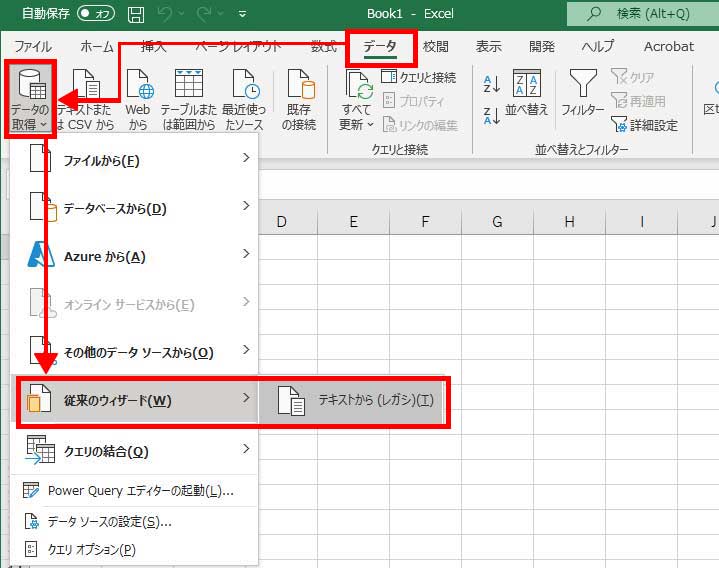Select column G header

click(x=498, y=222)
